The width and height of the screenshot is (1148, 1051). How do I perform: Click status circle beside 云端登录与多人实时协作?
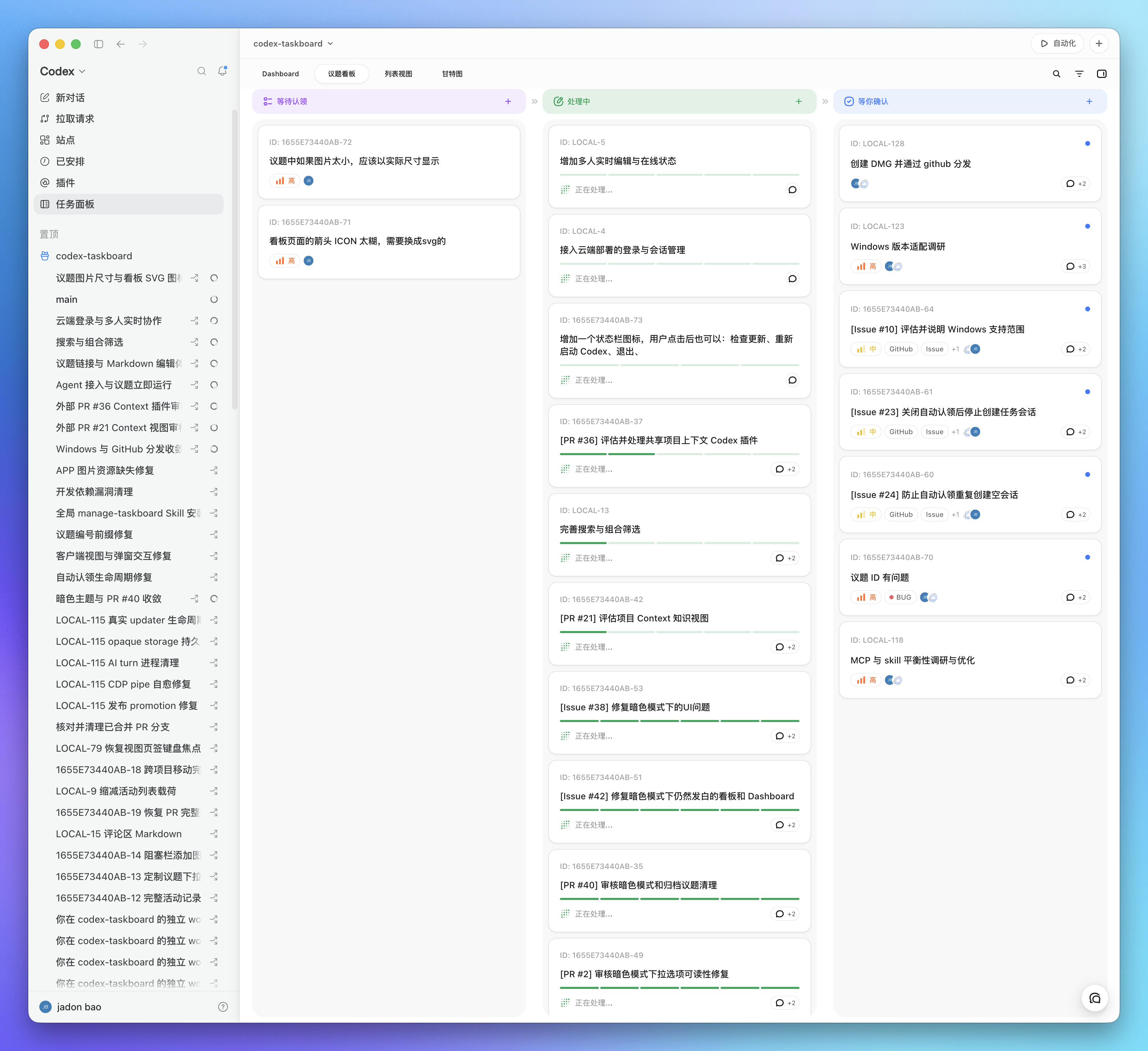coord(214,321)
